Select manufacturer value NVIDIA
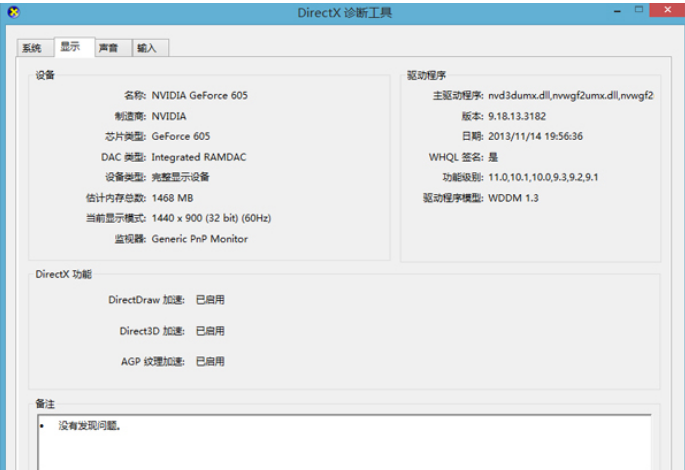685x470 pixels. [x=169, y=116]
